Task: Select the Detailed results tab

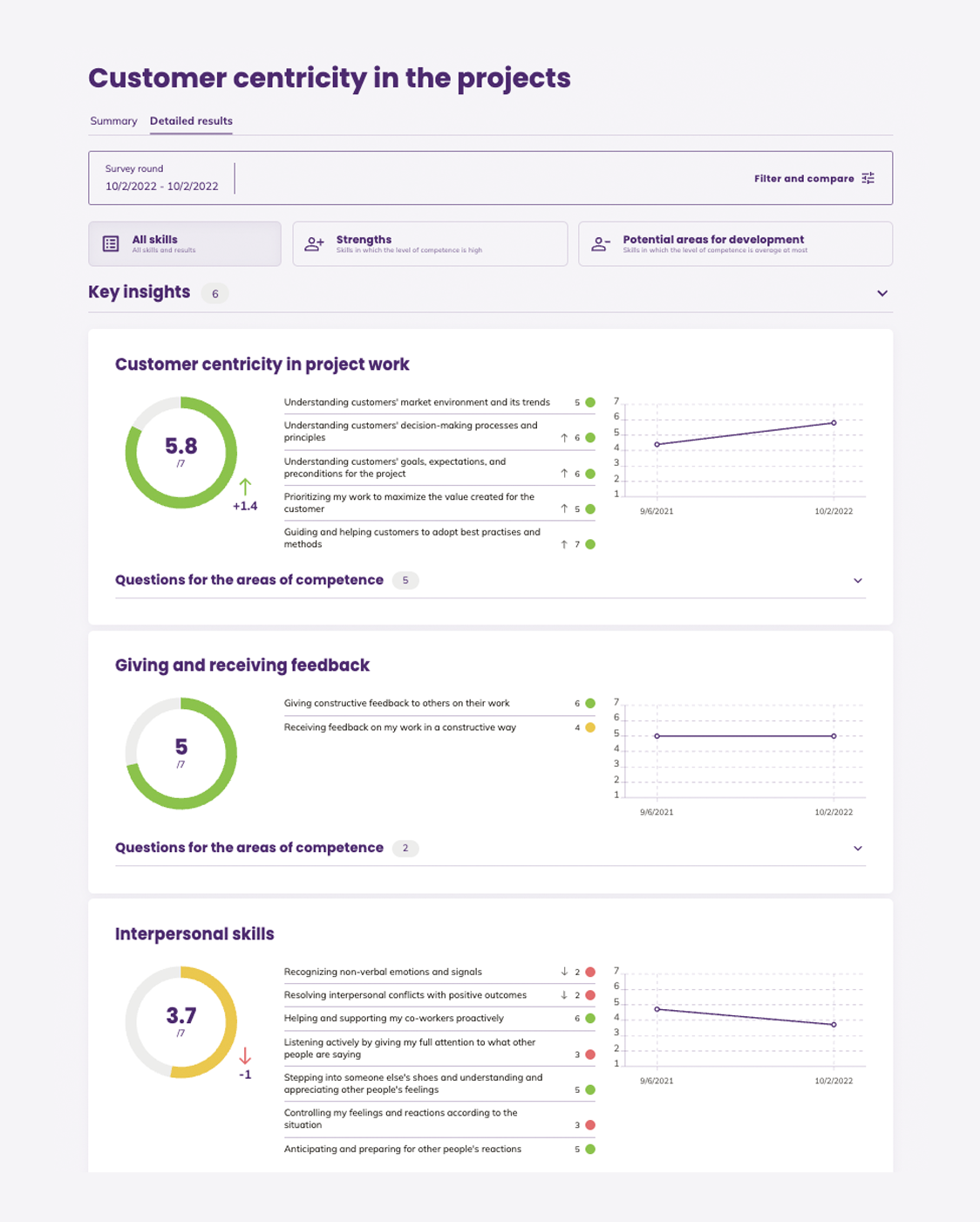Action: 191,121
